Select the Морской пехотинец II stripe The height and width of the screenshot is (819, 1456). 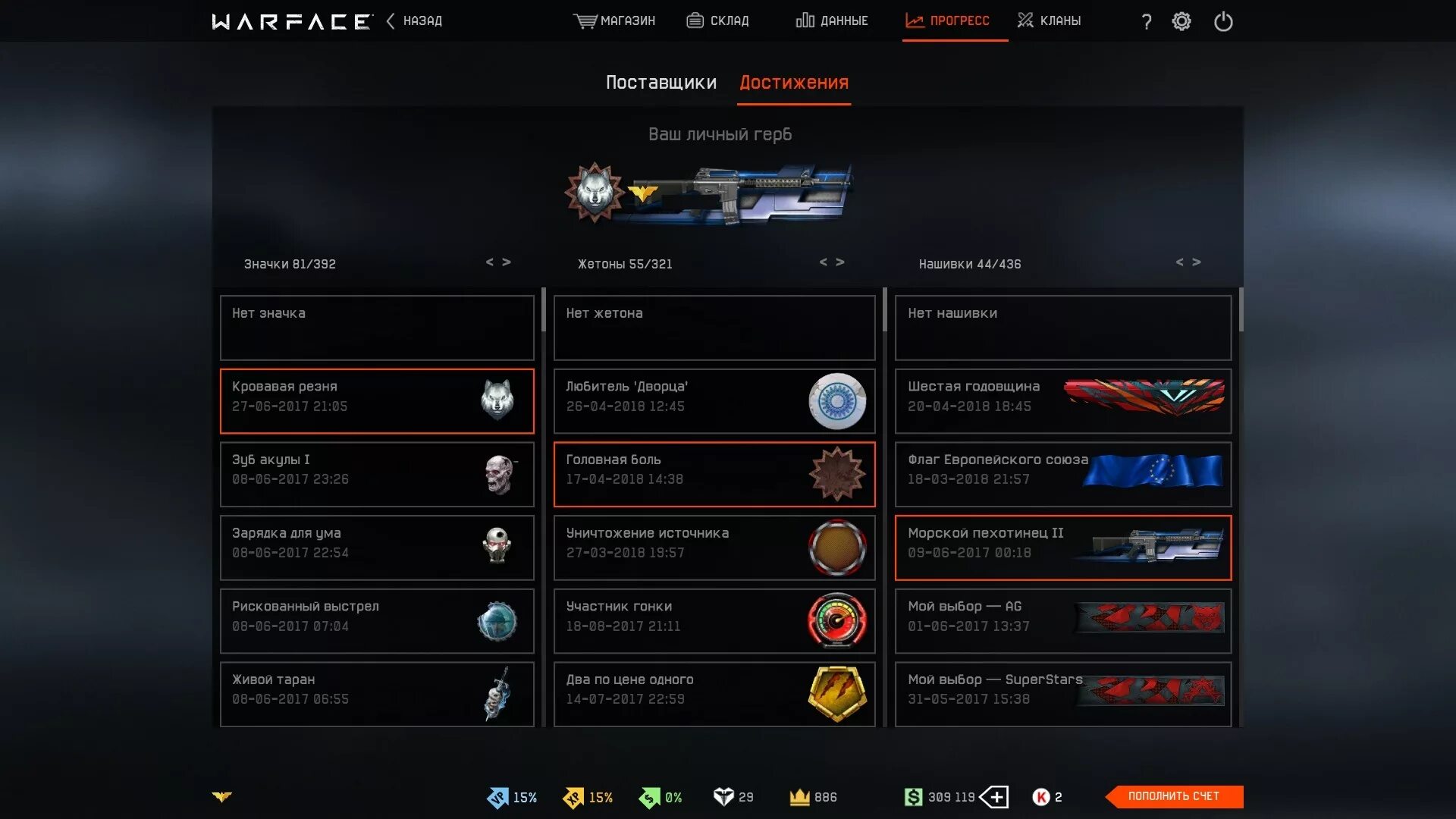(x=1063, y=548)
